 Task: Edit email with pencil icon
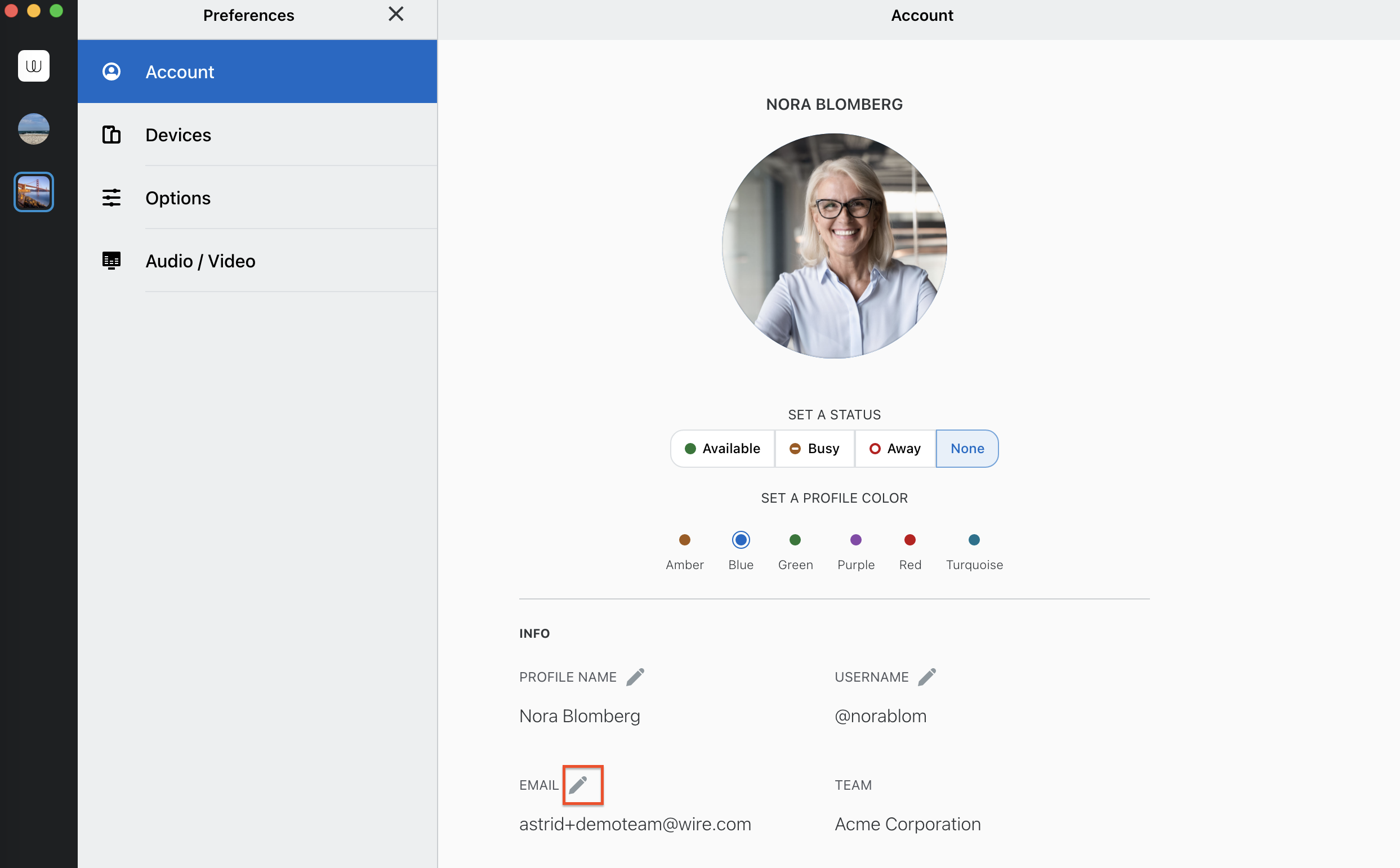[x=578, y=785]
